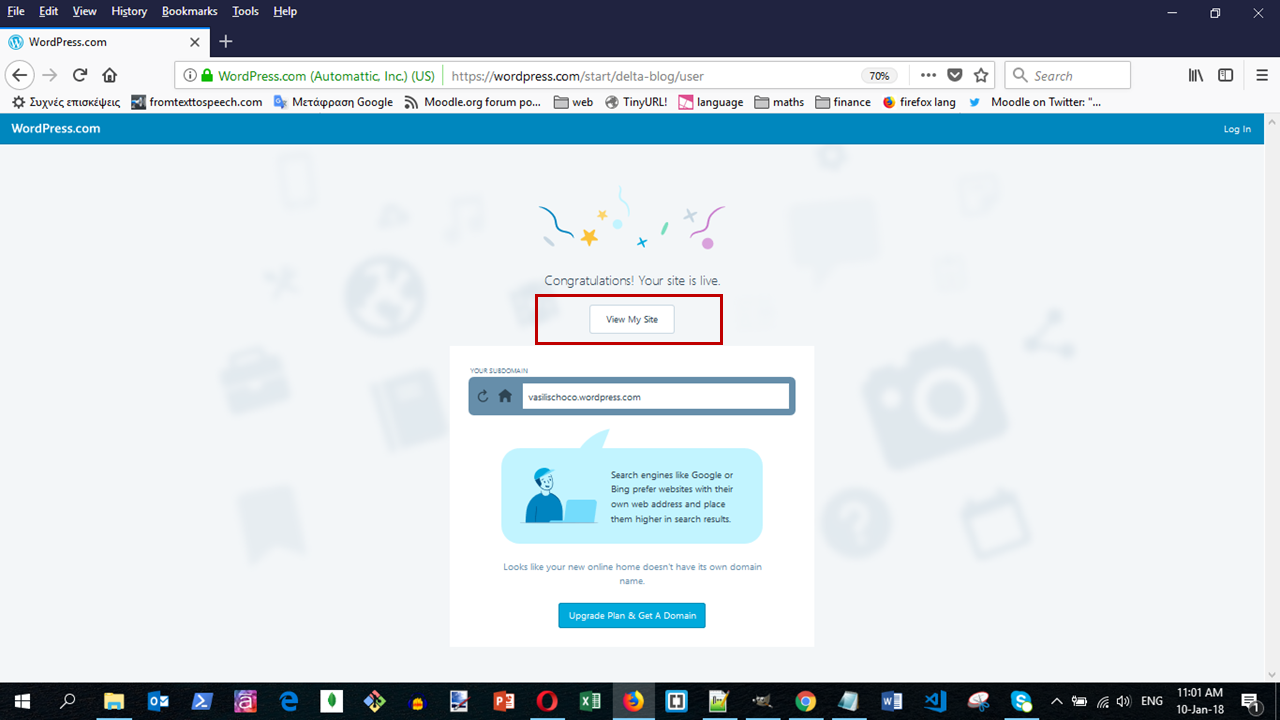The width and height of the screenshot is (1280, 720).
Task: Open Windows taskbar search
Action: click(x=69, y=701)
